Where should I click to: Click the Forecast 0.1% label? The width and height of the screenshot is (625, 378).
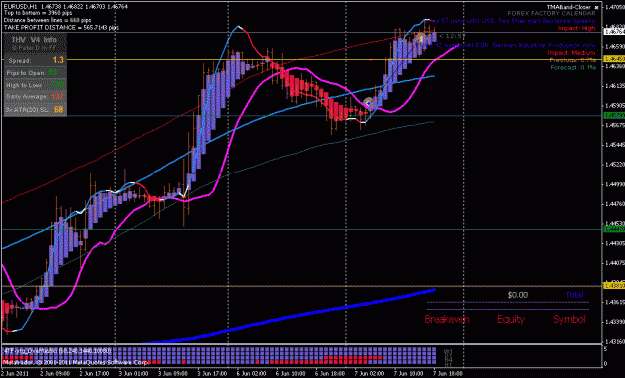[573, 67]
